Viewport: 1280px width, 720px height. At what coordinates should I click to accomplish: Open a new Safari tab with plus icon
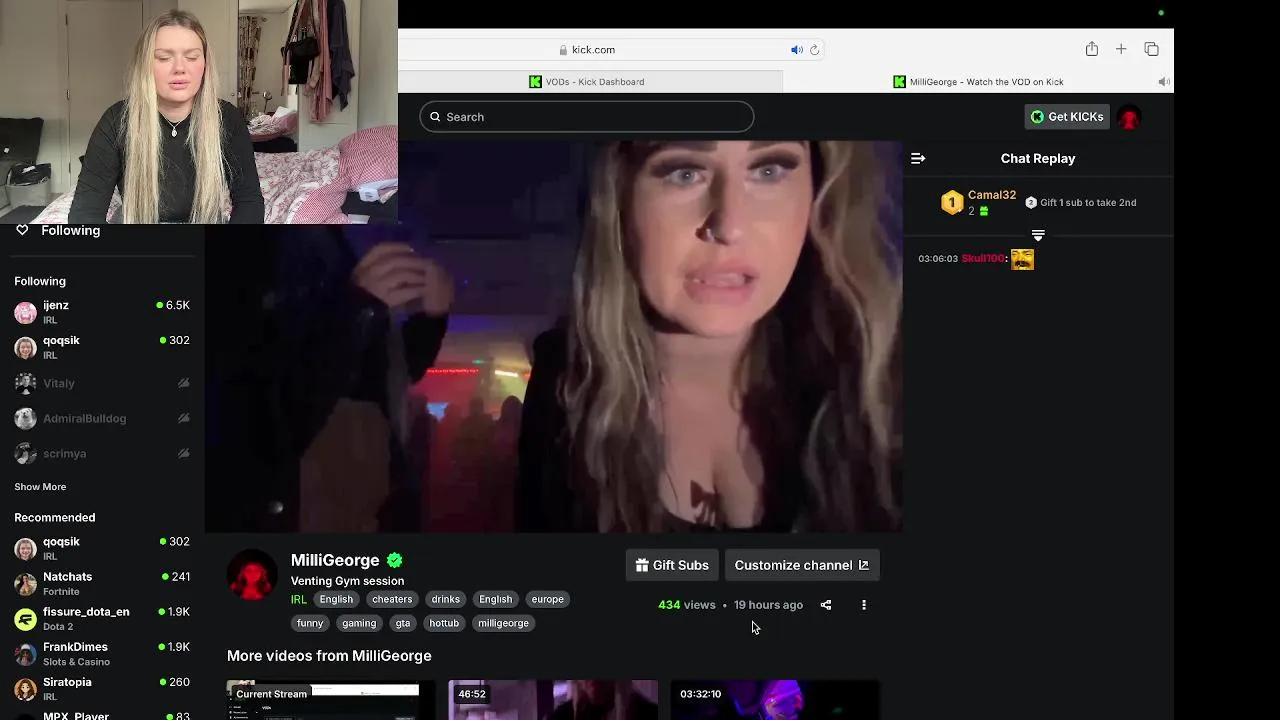pos(1121,49)
